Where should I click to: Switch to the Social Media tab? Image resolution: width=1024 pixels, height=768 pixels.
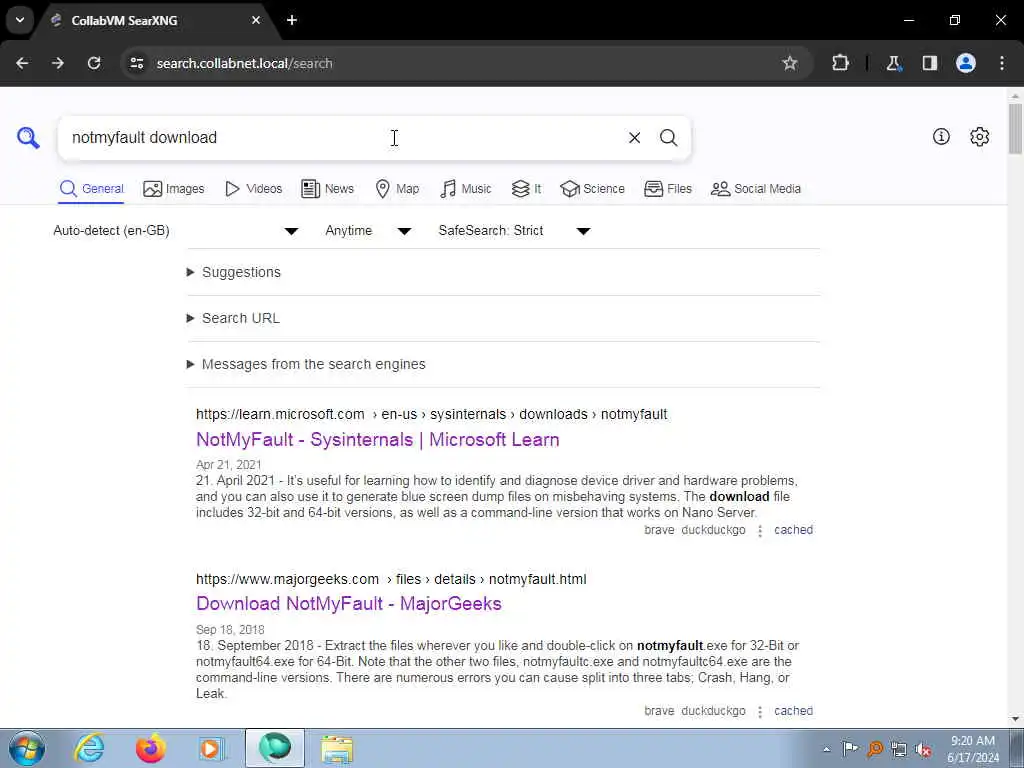pyautogui.click(x=756, y=189)
